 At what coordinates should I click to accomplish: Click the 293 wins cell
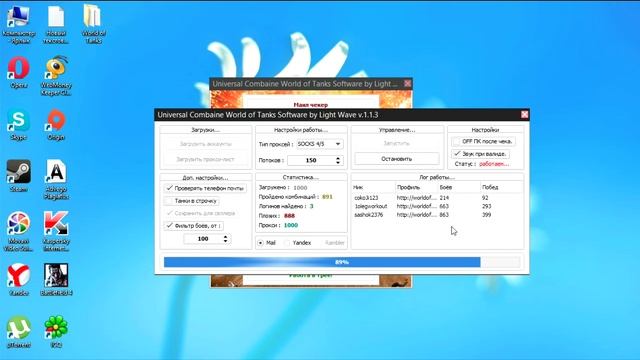pos(487,206)
